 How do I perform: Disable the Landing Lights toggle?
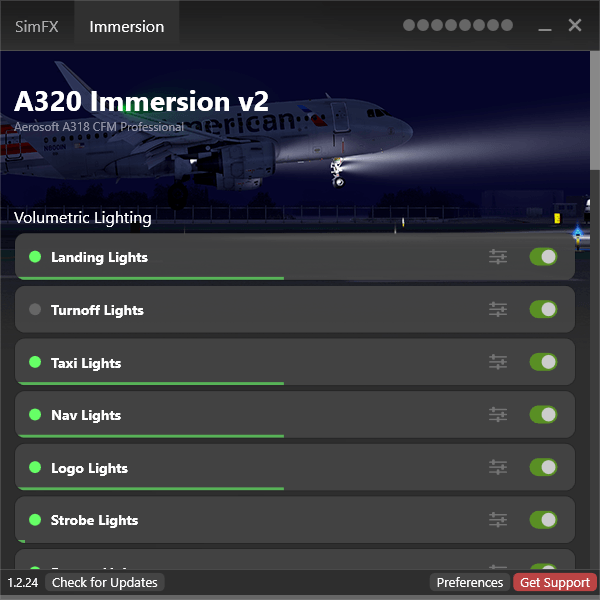543,257
